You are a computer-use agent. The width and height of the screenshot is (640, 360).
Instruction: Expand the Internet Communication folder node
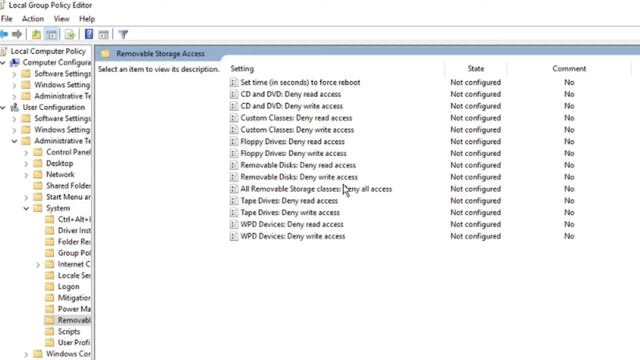coord(38,265)
